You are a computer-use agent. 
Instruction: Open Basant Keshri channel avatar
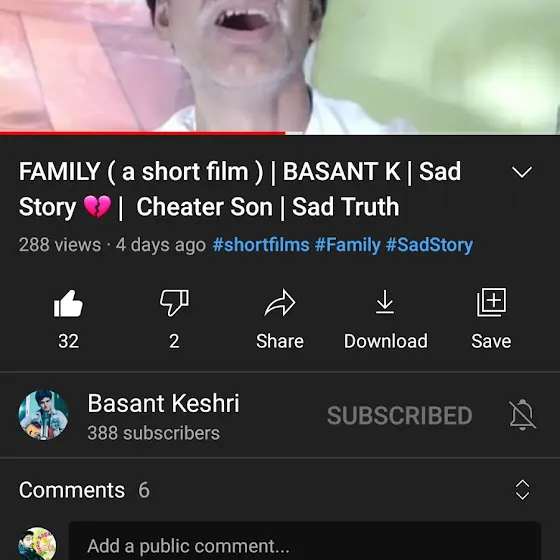[x=43, y=415]
